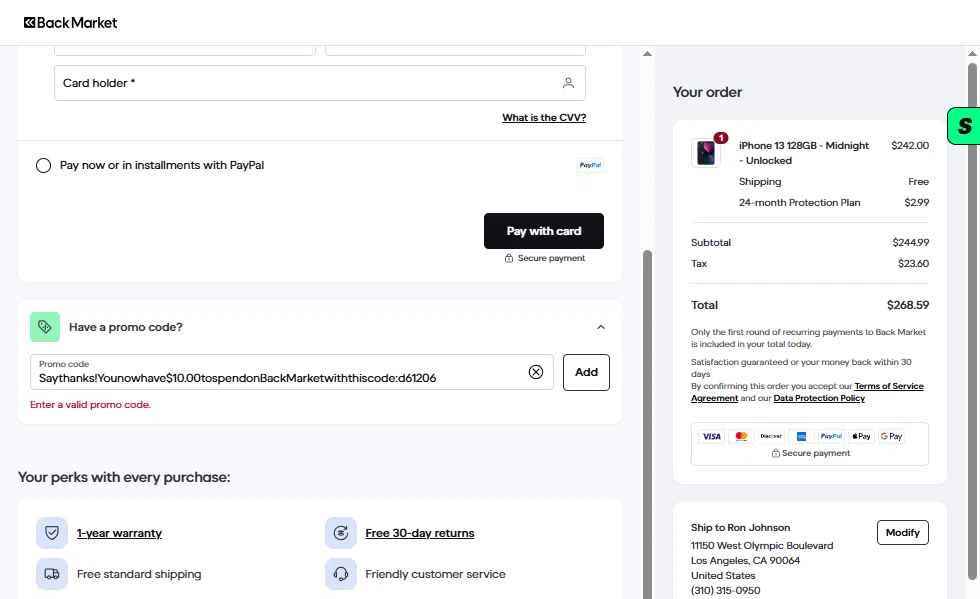Open the Terms of Service Agreement link
This screenshot has height=599, width=980.
[x=889, y=386]
